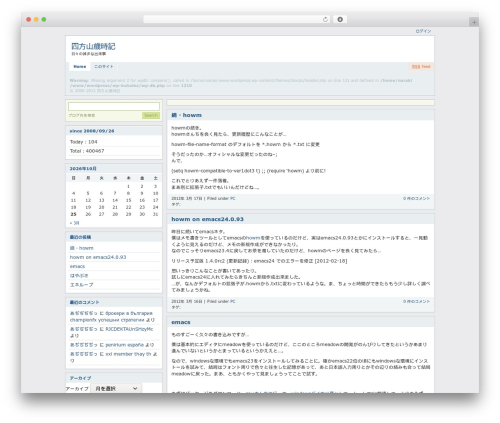Open recent post はやぶさ in sidebar

(79, 275)
